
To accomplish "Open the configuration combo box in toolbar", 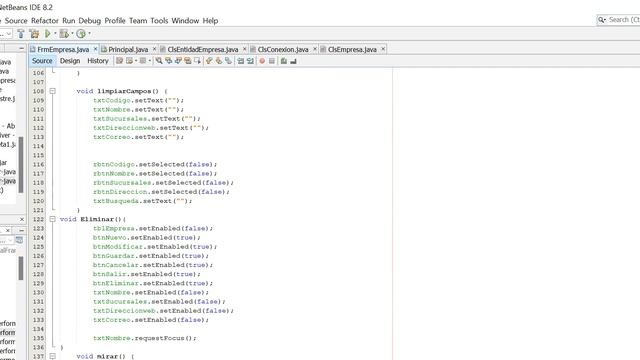I will (6, 34).
